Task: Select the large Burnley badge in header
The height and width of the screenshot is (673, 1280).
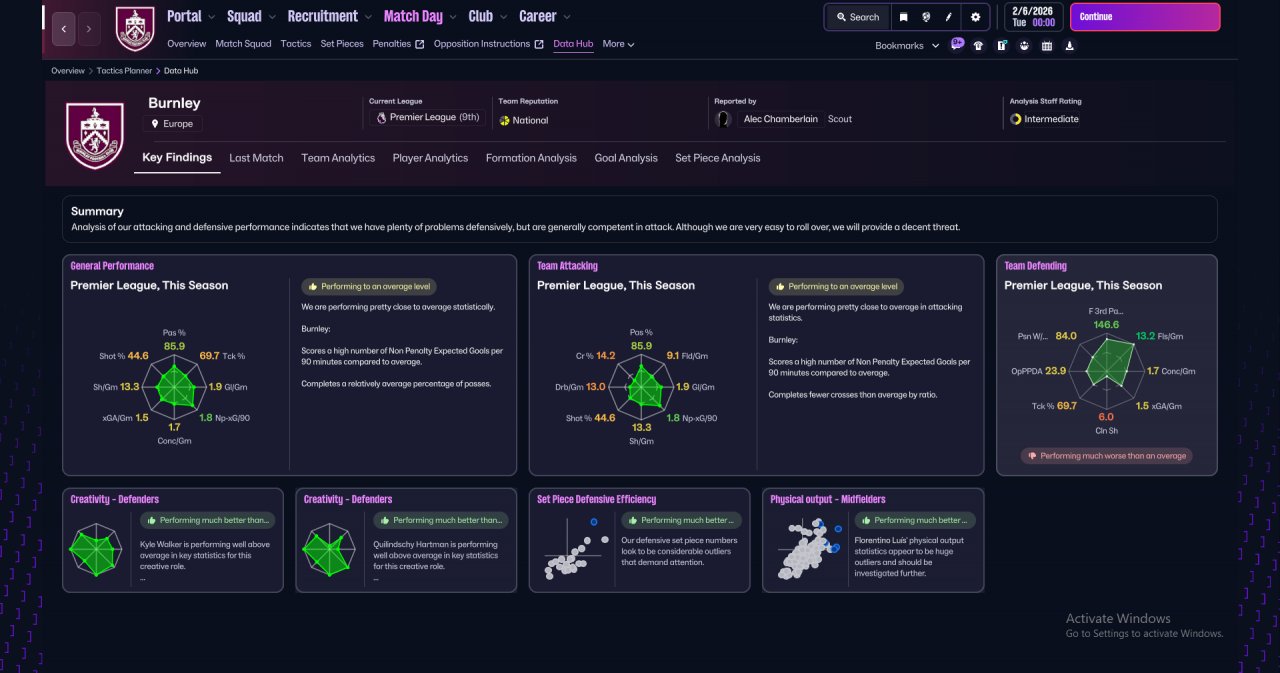Action: [95, 135]
